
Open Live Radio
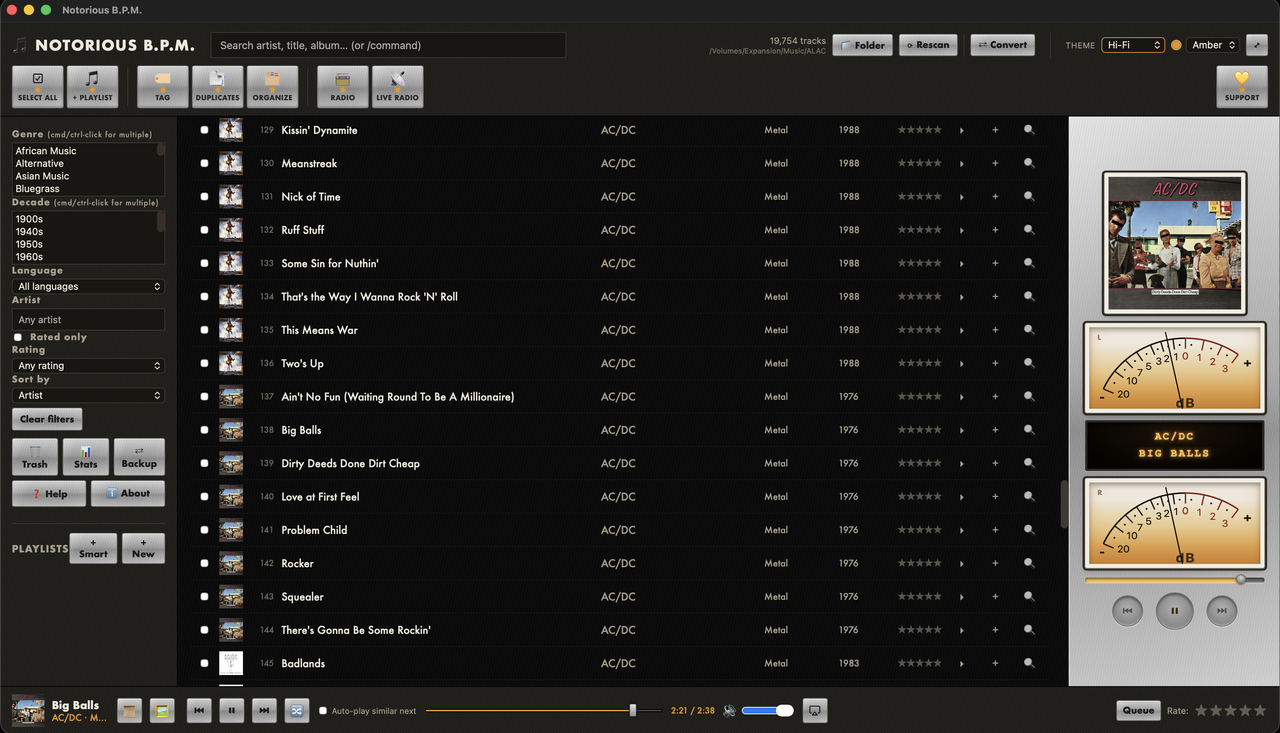tap(397, 87)
